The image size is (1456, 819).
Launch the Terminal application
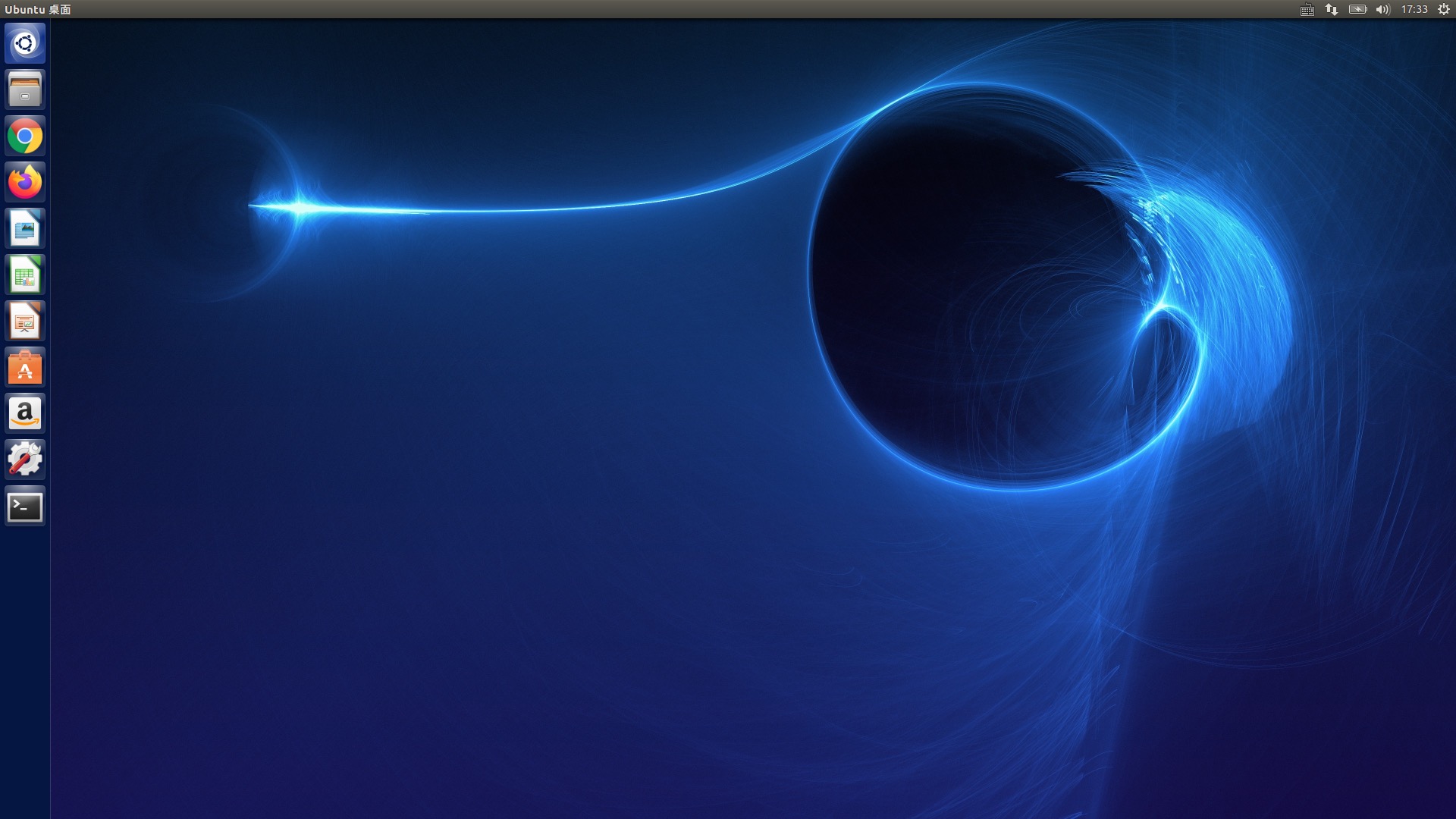25,507
